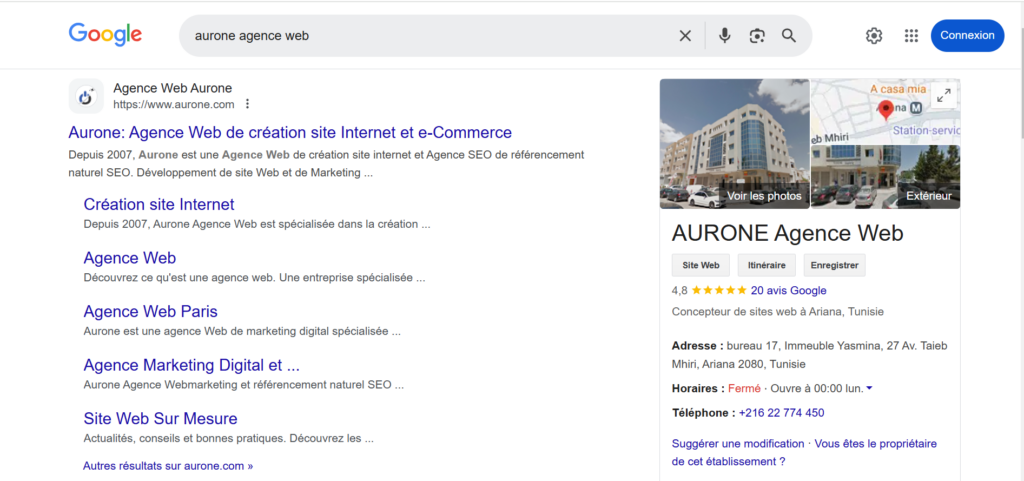Expand the opening hours dropdown arrow

869,388
